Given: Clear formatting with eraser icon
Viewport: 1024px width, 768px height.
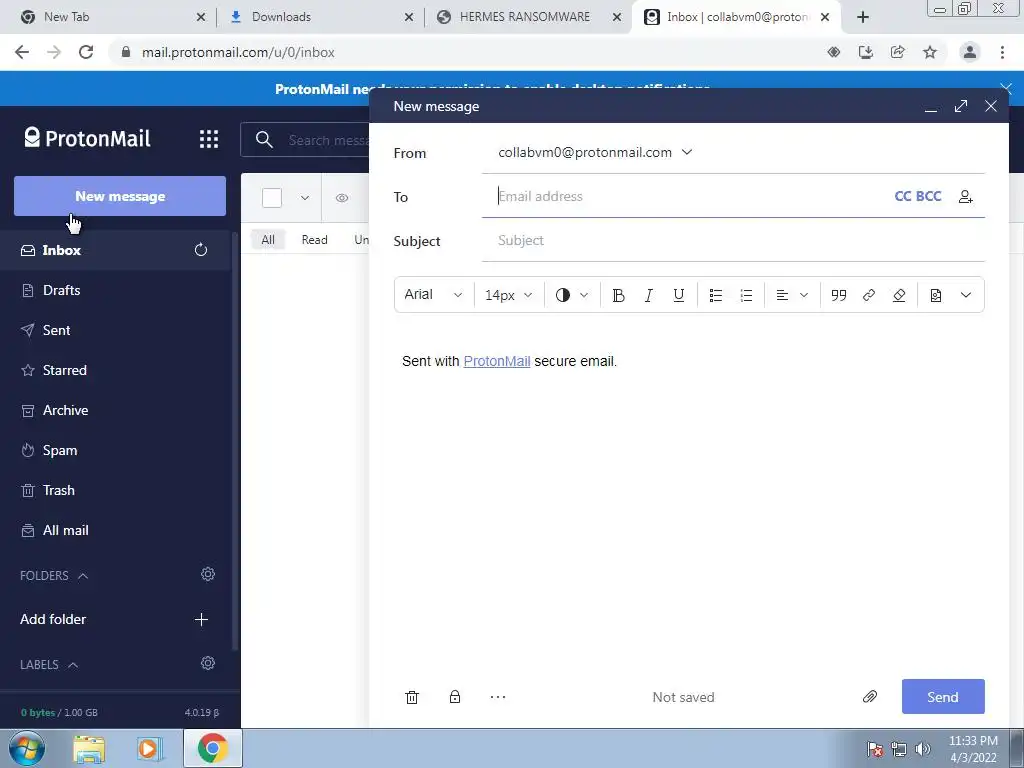Looking at the screenshot, I should 899,295.
